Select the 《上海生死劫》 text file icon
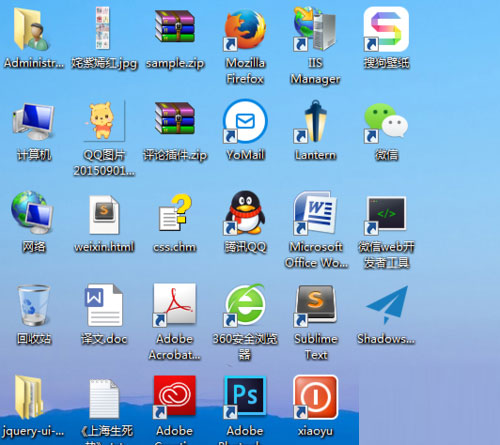Viewport: 500px width, 445px height. tap(104, 398)
